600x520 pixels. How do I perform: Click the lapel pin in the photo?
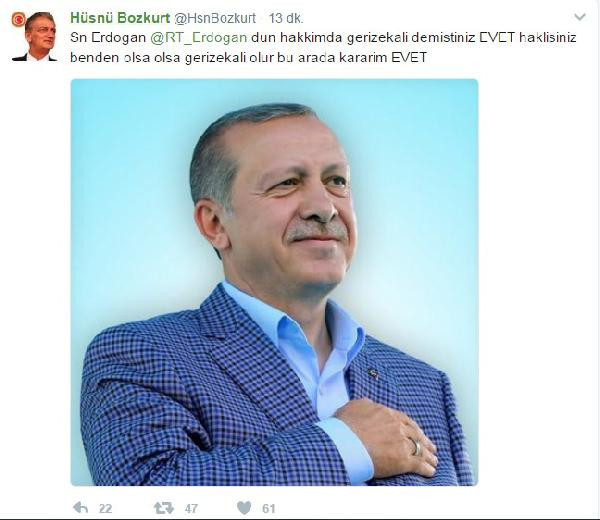point(372,372)
